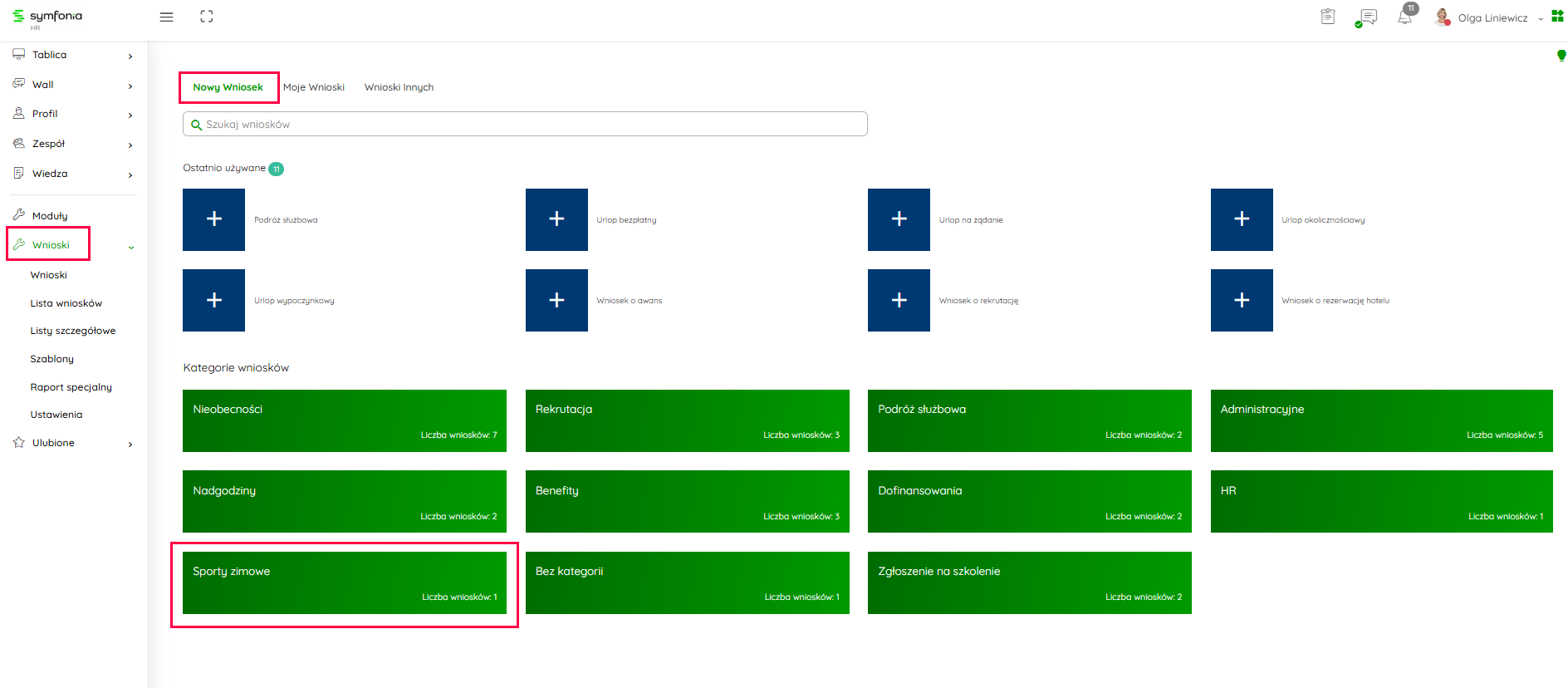Create Wniosek o rezerwację hotelu
Image resolution: width=1568 pixels, height=688 pixels.
tap(1241, 300)
